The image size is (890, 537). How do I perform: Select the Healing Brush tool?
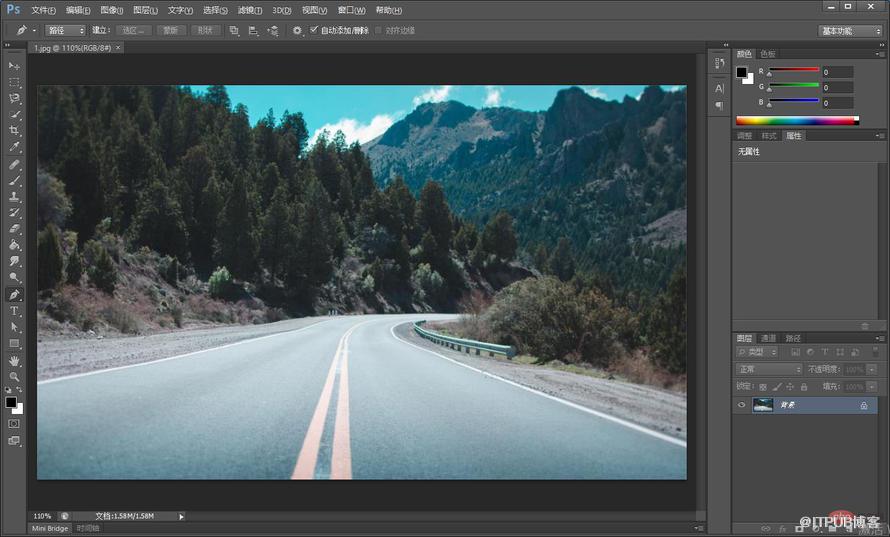(14, 165)
